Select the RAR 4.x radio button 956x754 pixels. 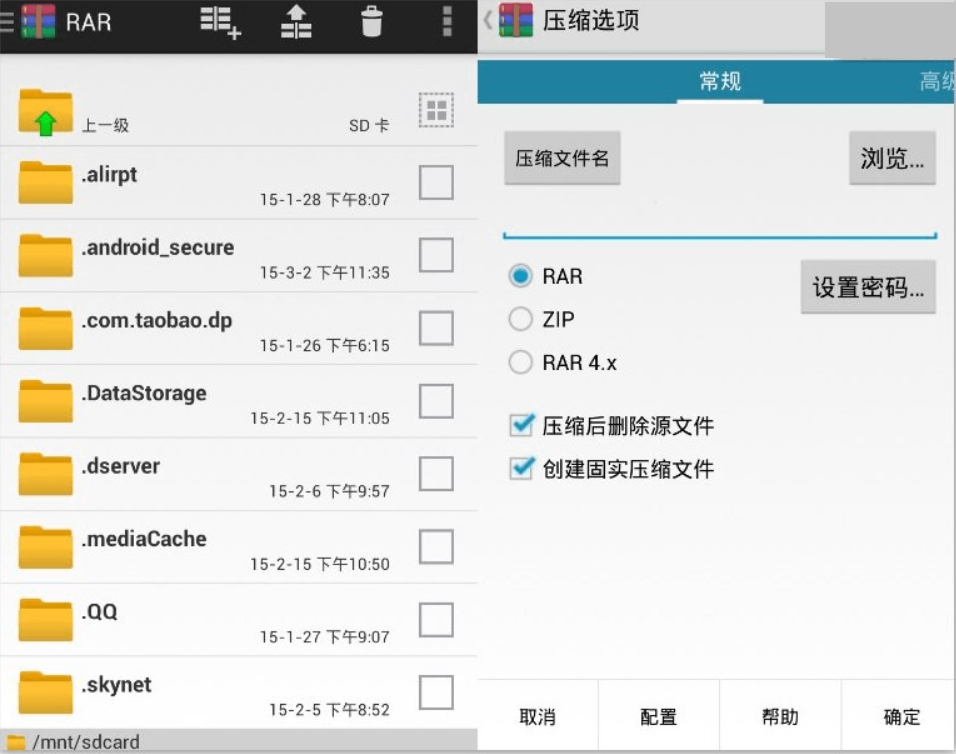(x=521, y=362)
